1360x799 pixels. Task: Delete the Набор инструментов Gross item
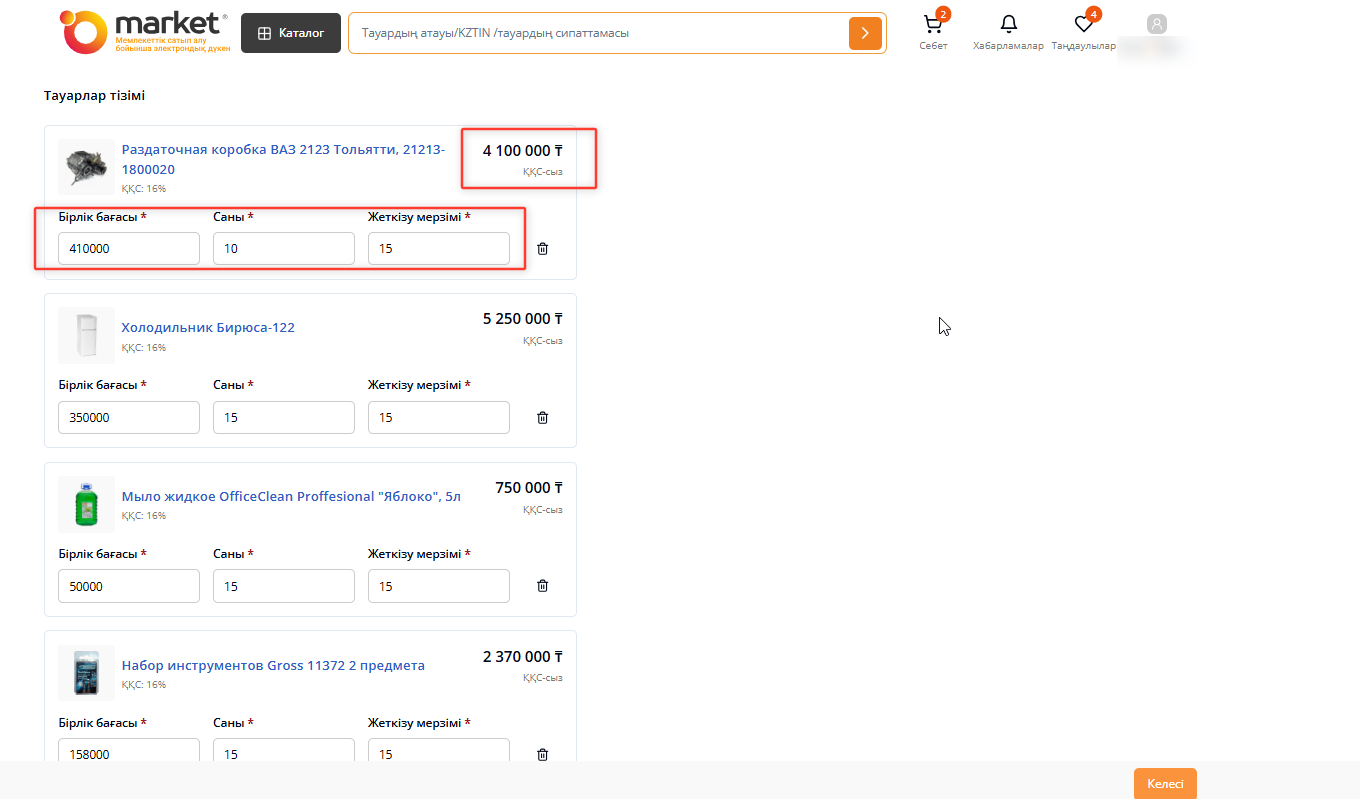point(542,755)
